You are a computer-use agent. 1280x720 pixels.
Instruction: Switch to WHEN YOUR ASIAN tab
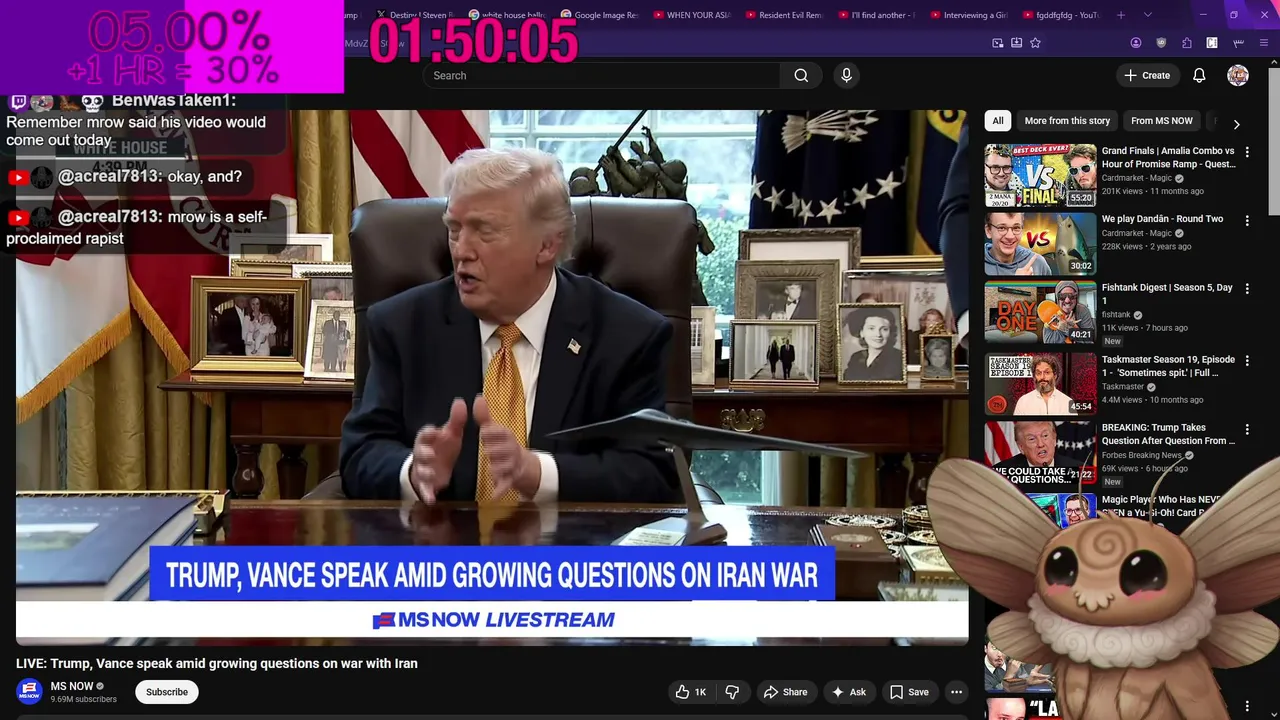(x=691, y=15)
